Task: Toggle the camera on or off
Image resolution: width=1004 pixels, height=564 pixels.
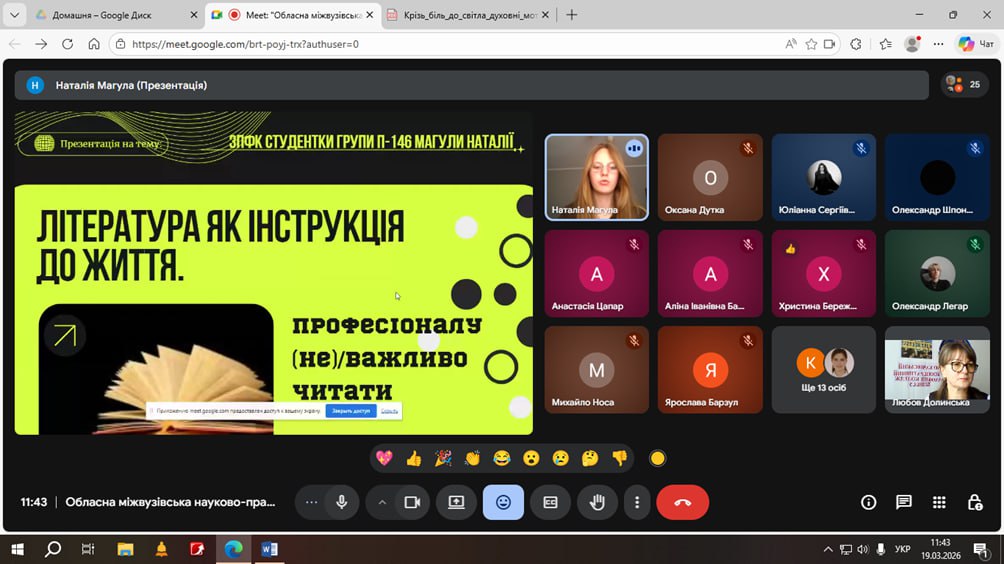Action: [411, 502]
